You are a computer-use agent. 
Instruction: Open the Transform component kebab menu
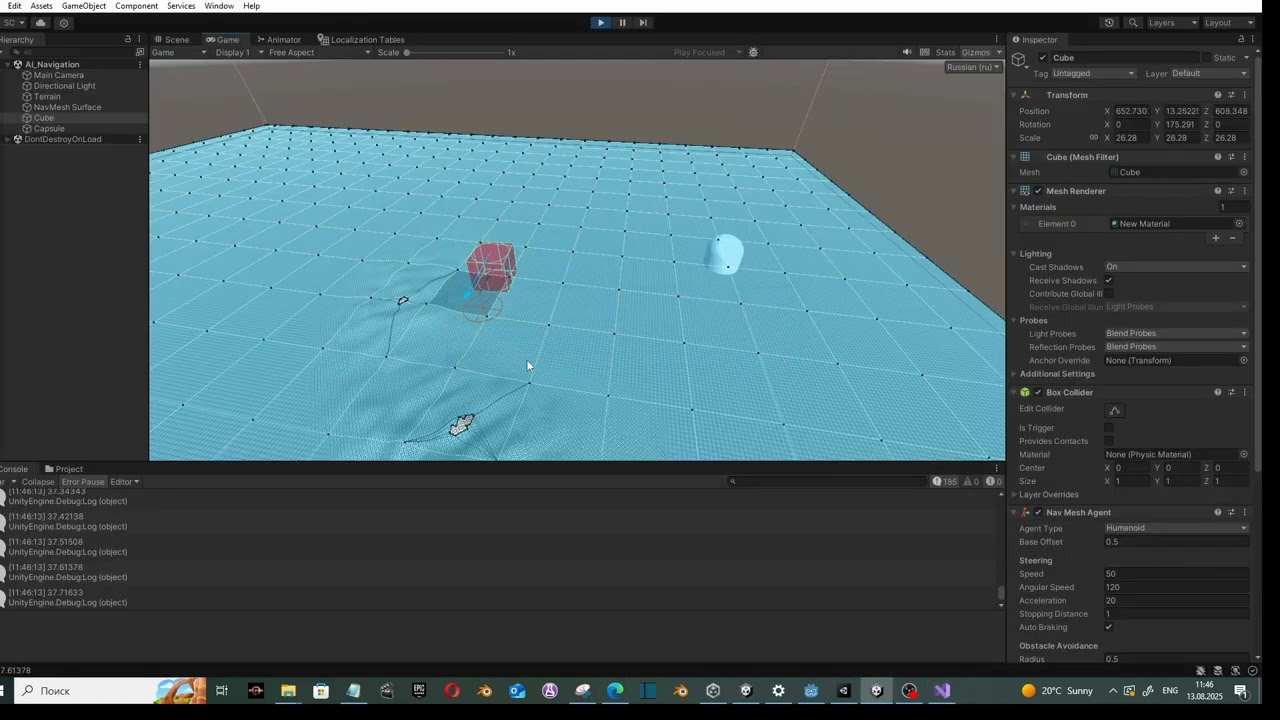tap(1244, 95)
